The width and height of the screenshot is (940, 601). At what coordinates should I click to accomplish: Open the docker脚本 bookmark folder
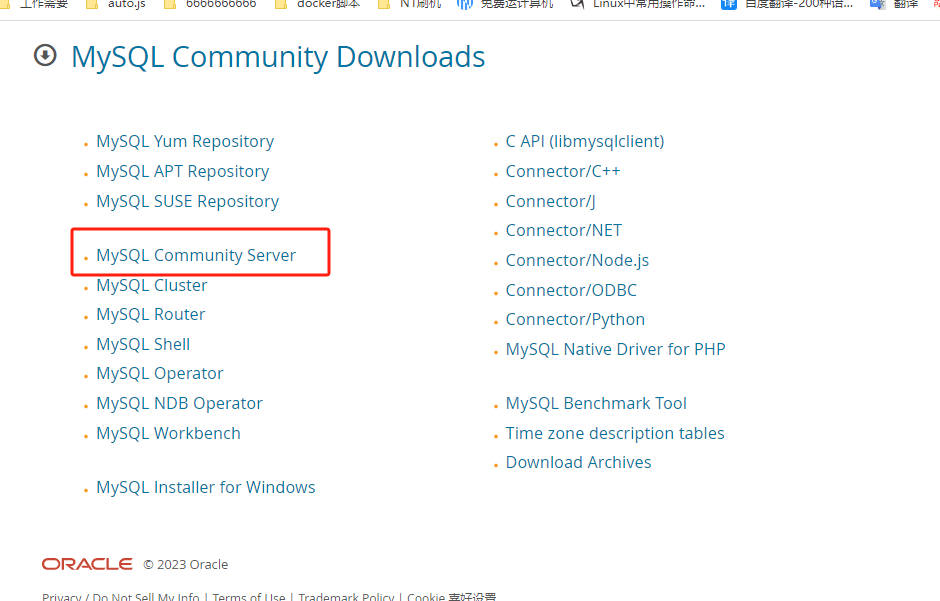point(320,4)
